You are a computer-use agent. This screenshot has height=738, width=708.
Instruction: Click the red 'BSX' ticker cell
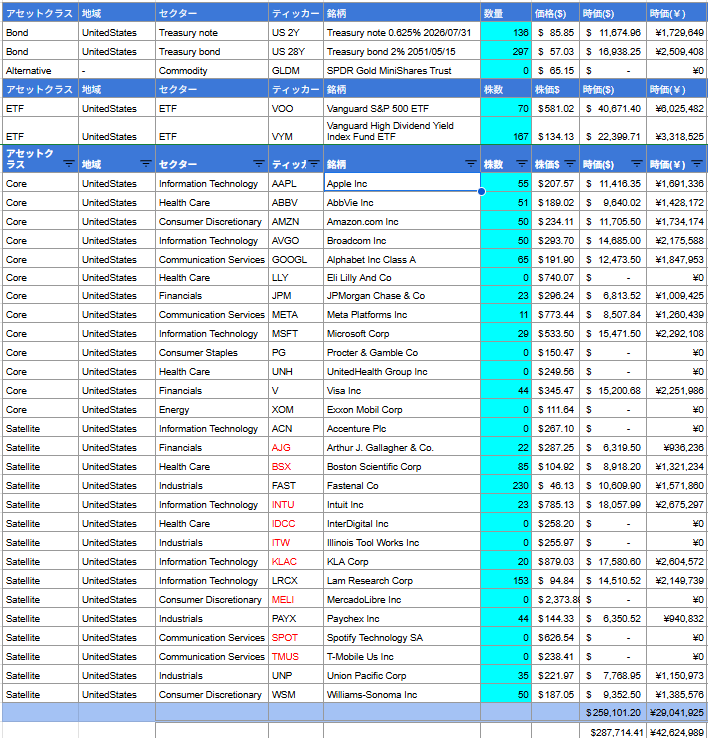click(296, 466)
